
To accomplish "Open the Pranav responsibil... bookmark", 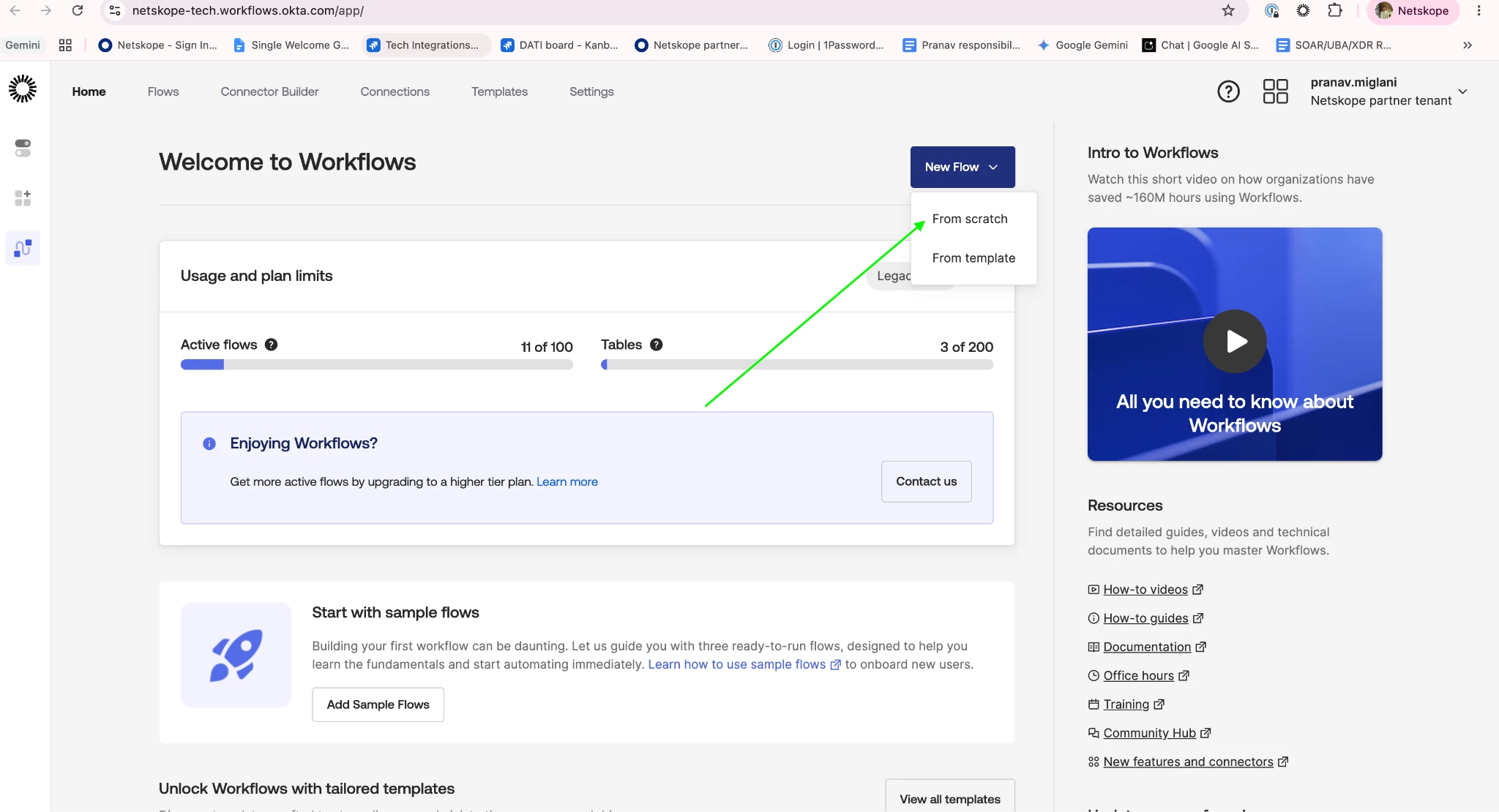I will pos(962,45).
